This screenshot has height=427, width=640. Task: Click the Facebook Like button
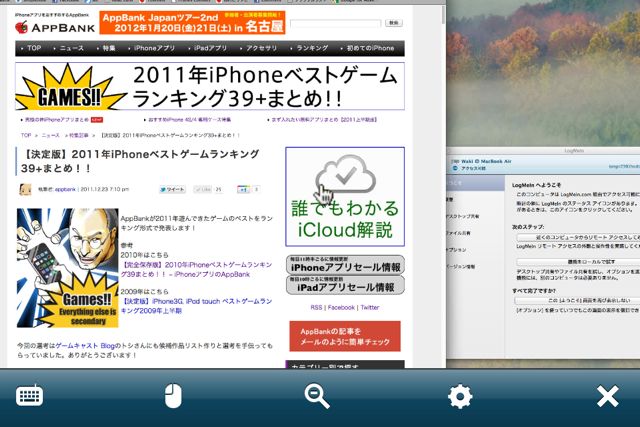point(203,189)
